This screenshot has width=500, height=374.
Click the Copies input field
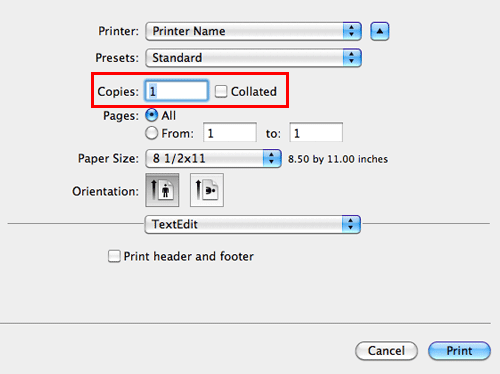click(177, 91)
